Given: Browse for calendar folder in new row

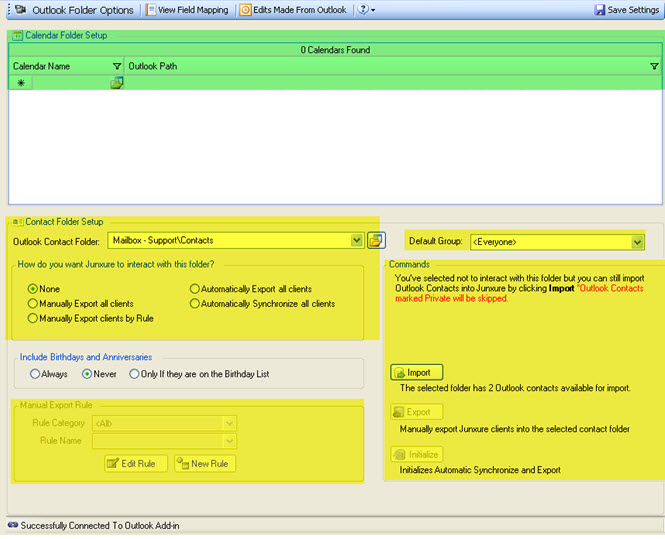Looking at the screenshot, I should [x=116, y=83].
